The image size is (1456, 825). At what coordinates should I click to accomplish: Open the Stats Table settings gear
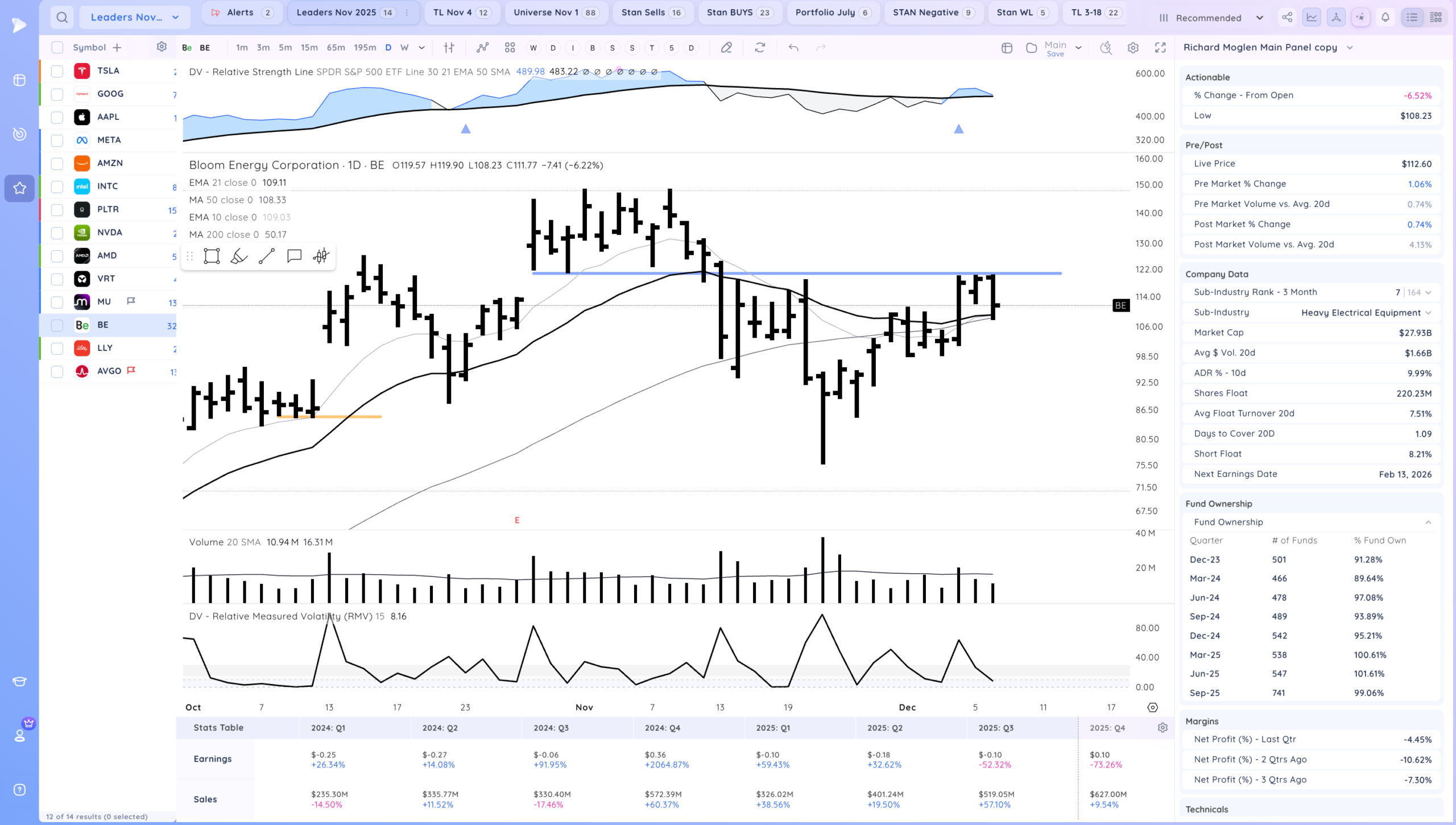1163,728
